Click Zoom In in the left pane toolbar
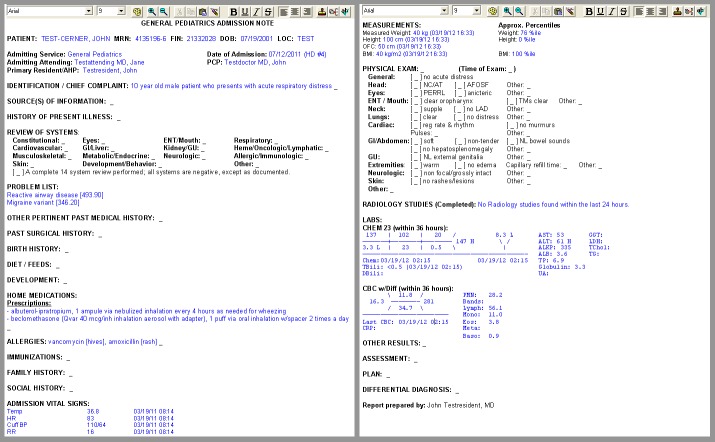This screenshot has height=442, width=715. [x=152, y=12]
